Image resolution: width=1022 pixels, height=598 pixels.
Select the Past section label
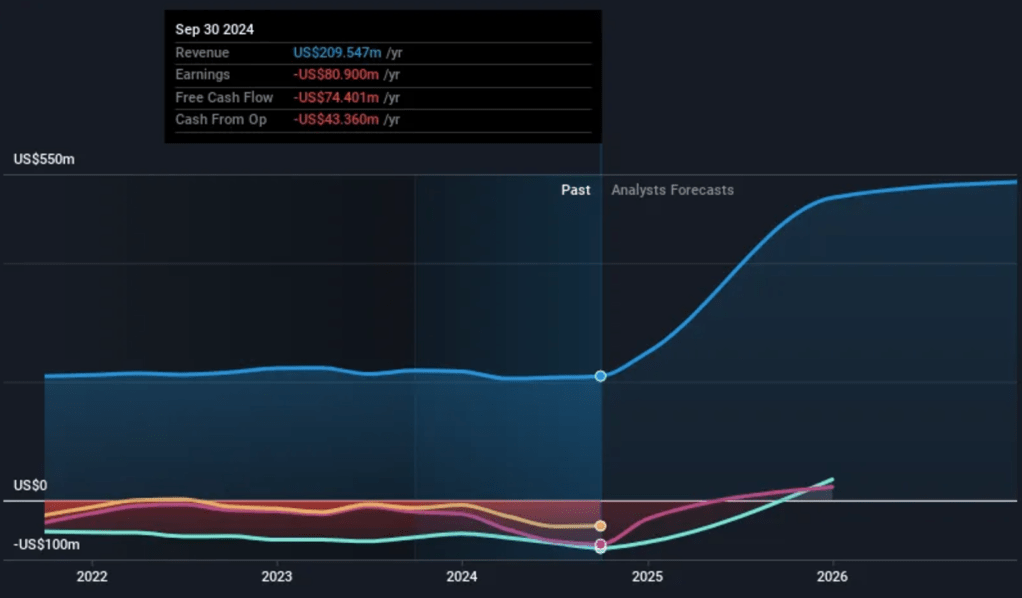pos(575,190)
